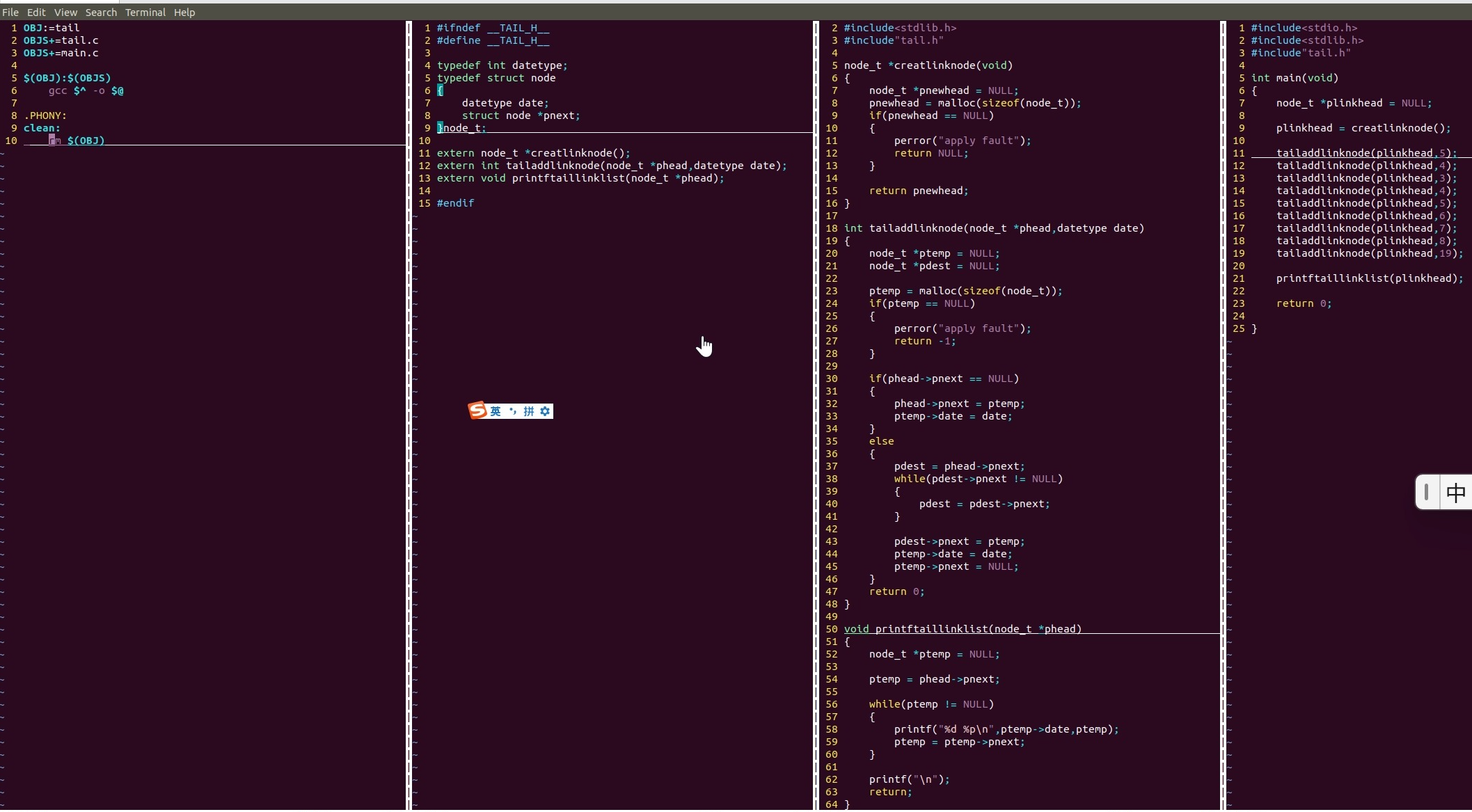Click the 'void printftaillinklist' function definition line
The height and width of the screenshot is (812, 1472).
963,629
